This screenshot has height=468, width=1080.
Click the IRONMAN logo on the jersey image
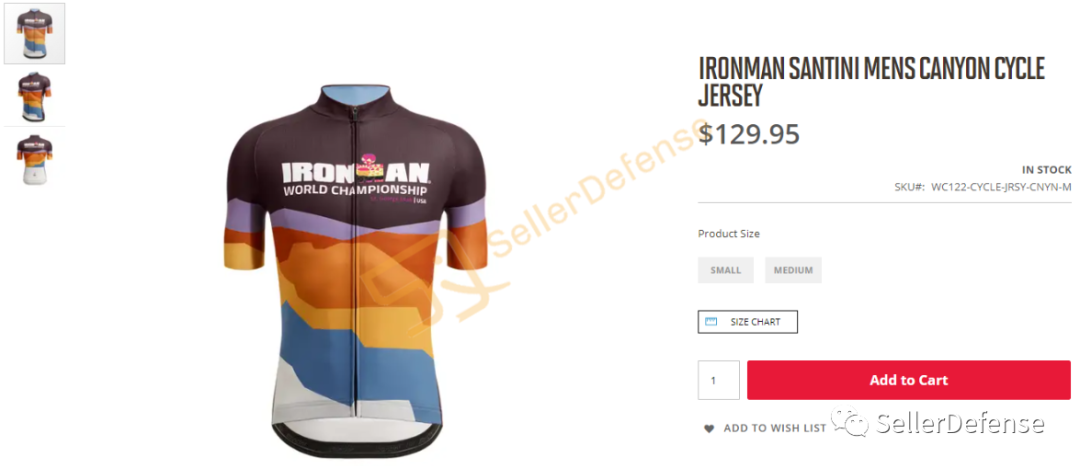pos(355,171)
